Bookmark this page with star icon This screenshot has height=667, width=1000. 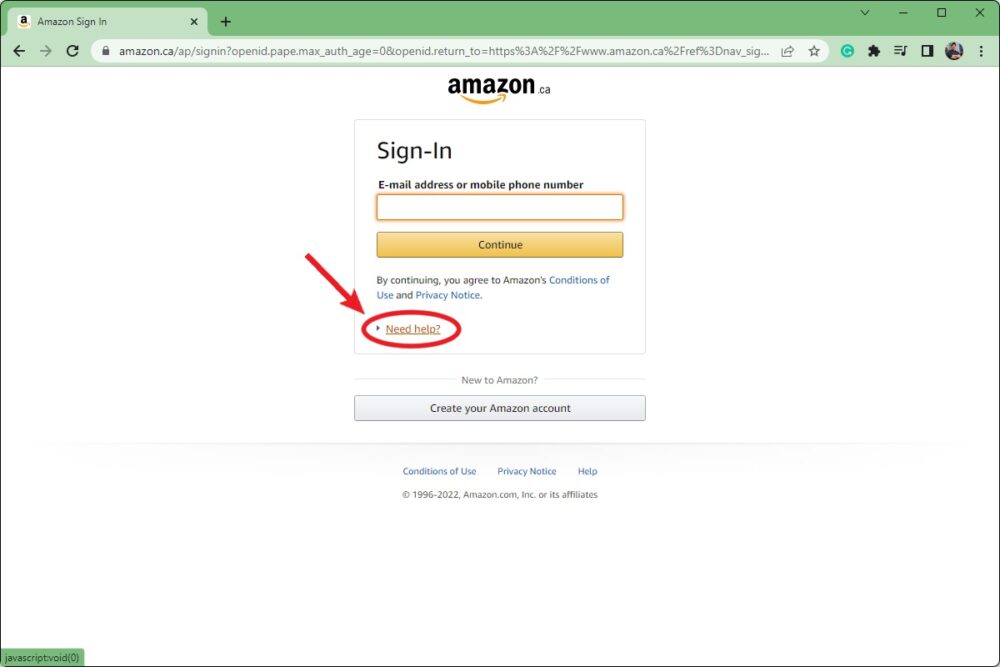[814, 51]
